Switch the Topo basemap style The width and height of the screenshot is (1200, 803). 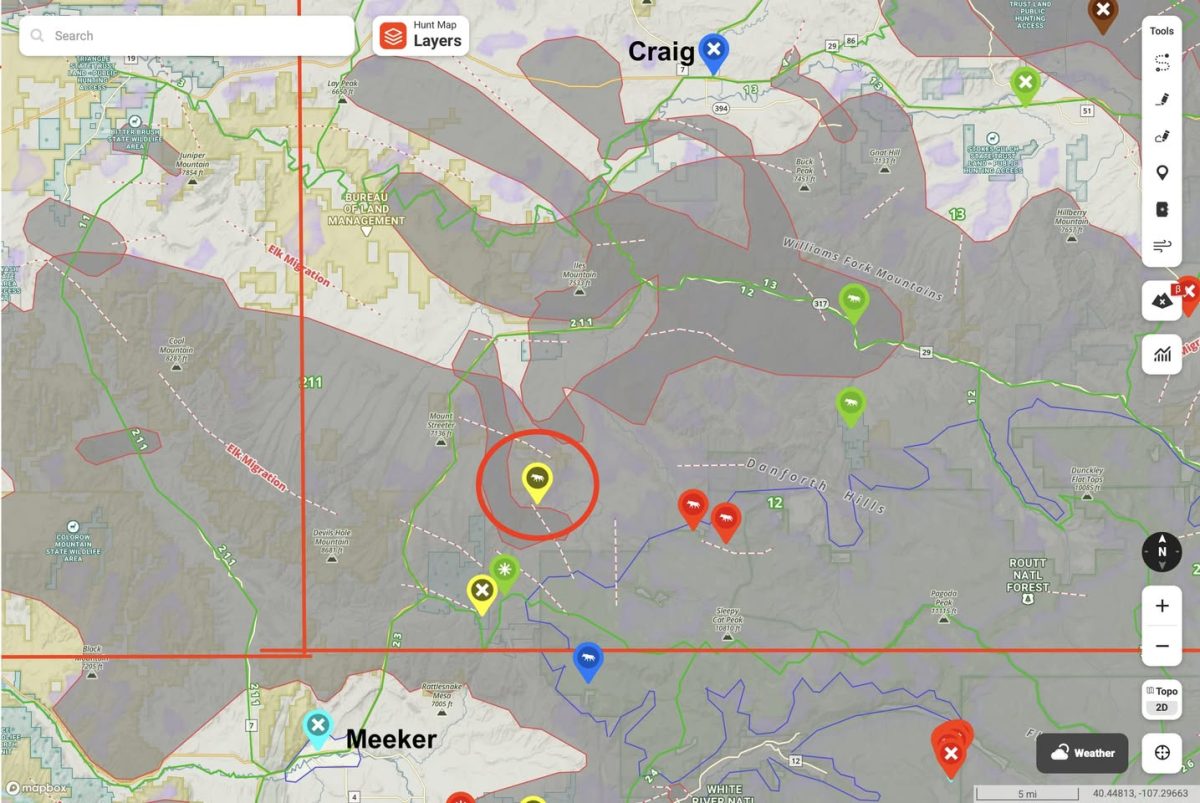tap(1162, 691)
